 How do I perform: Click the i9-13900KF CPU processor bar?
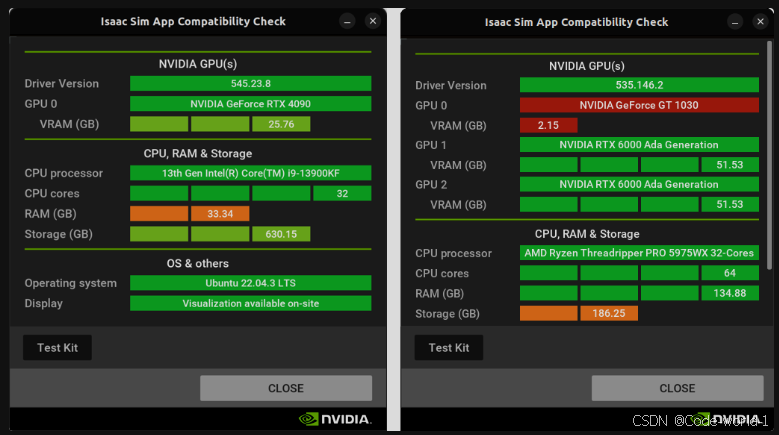tap(250, 173)
